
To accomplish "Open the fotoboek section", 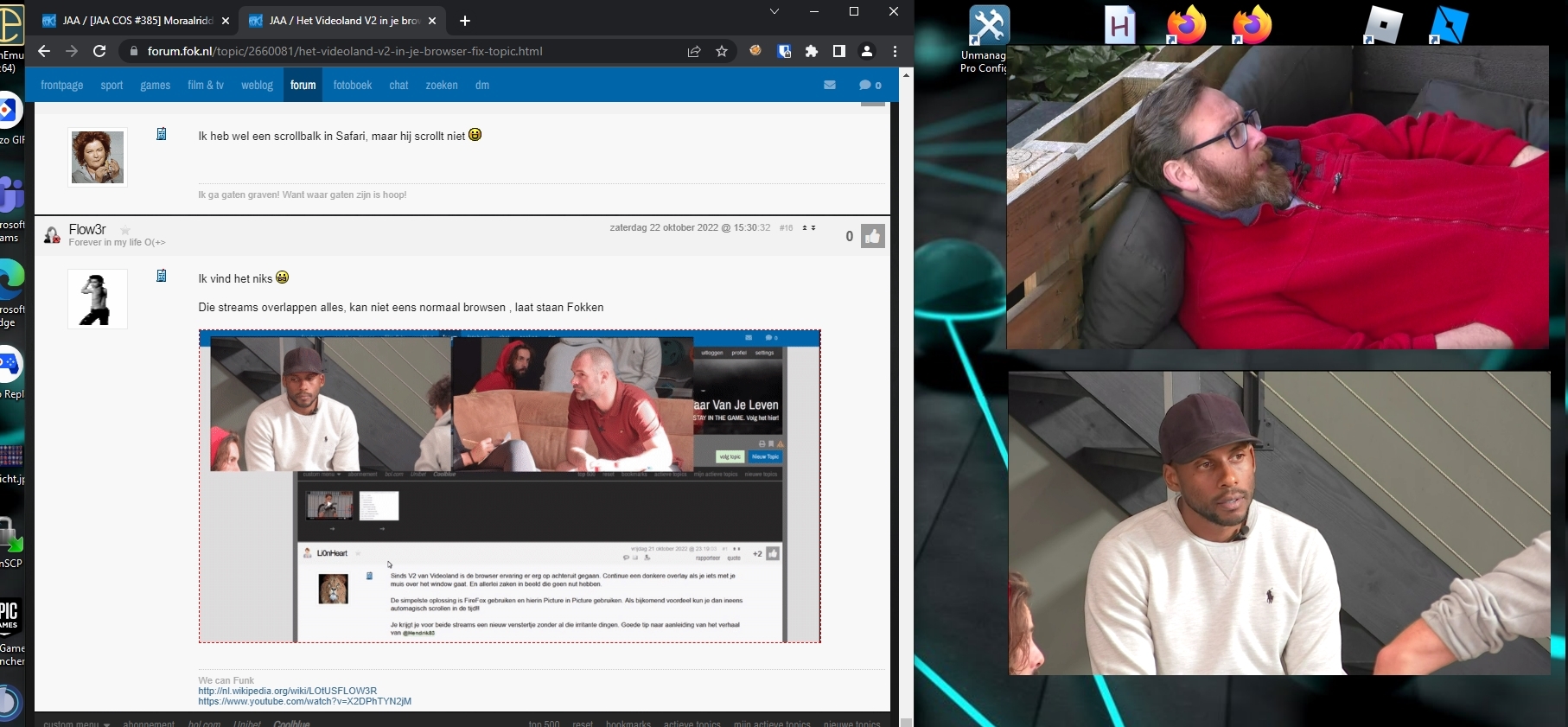I will (x=353, y=85).
